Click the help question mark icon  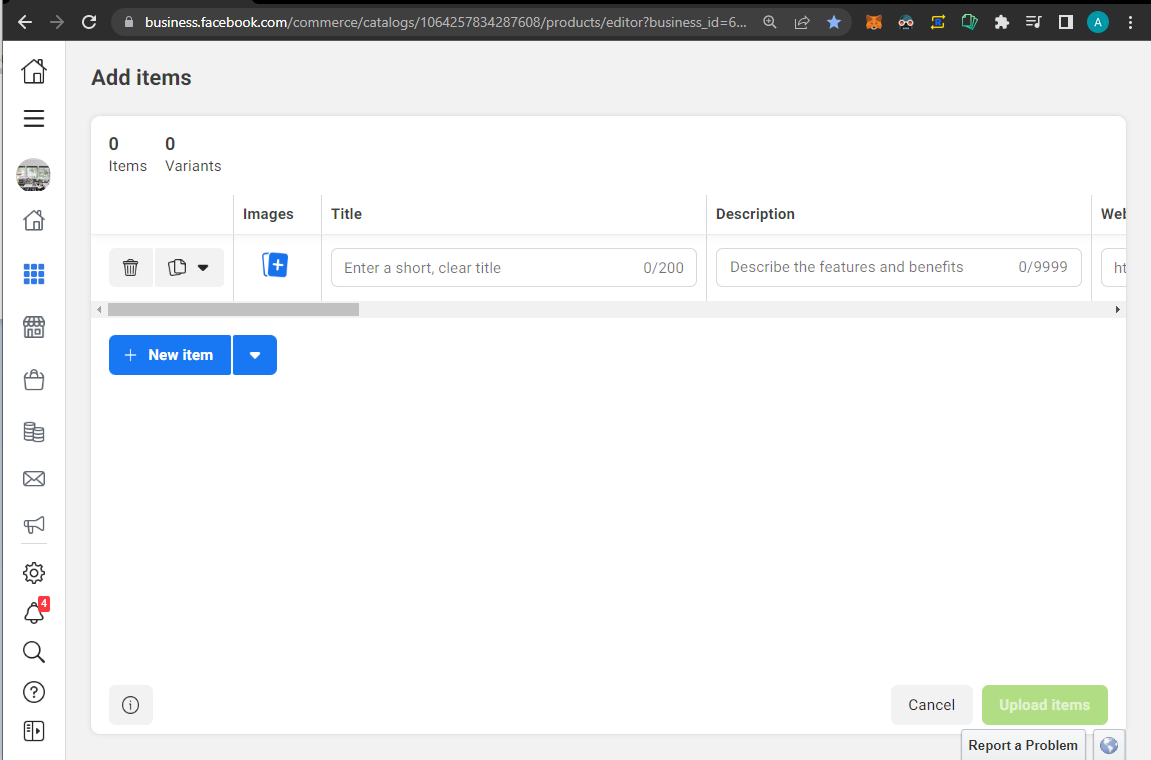[x=34, y=692]
